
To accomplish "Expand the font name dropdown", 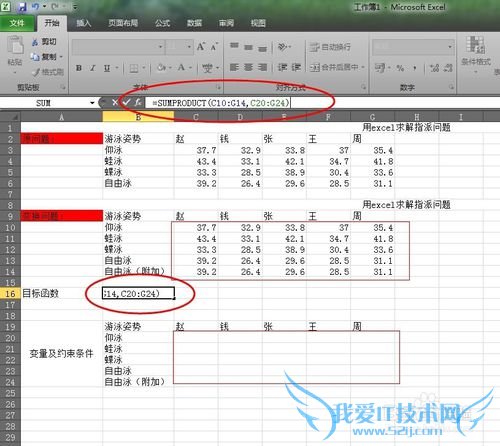I will coord(160,47).
